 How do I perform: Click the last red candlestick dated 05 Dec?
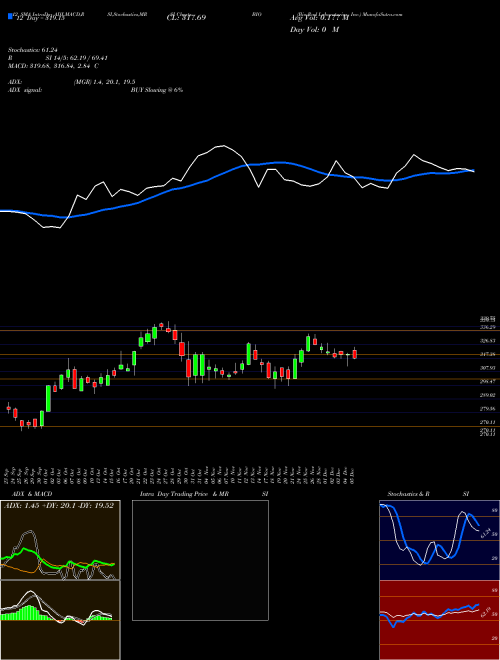[x=354, y=354]
